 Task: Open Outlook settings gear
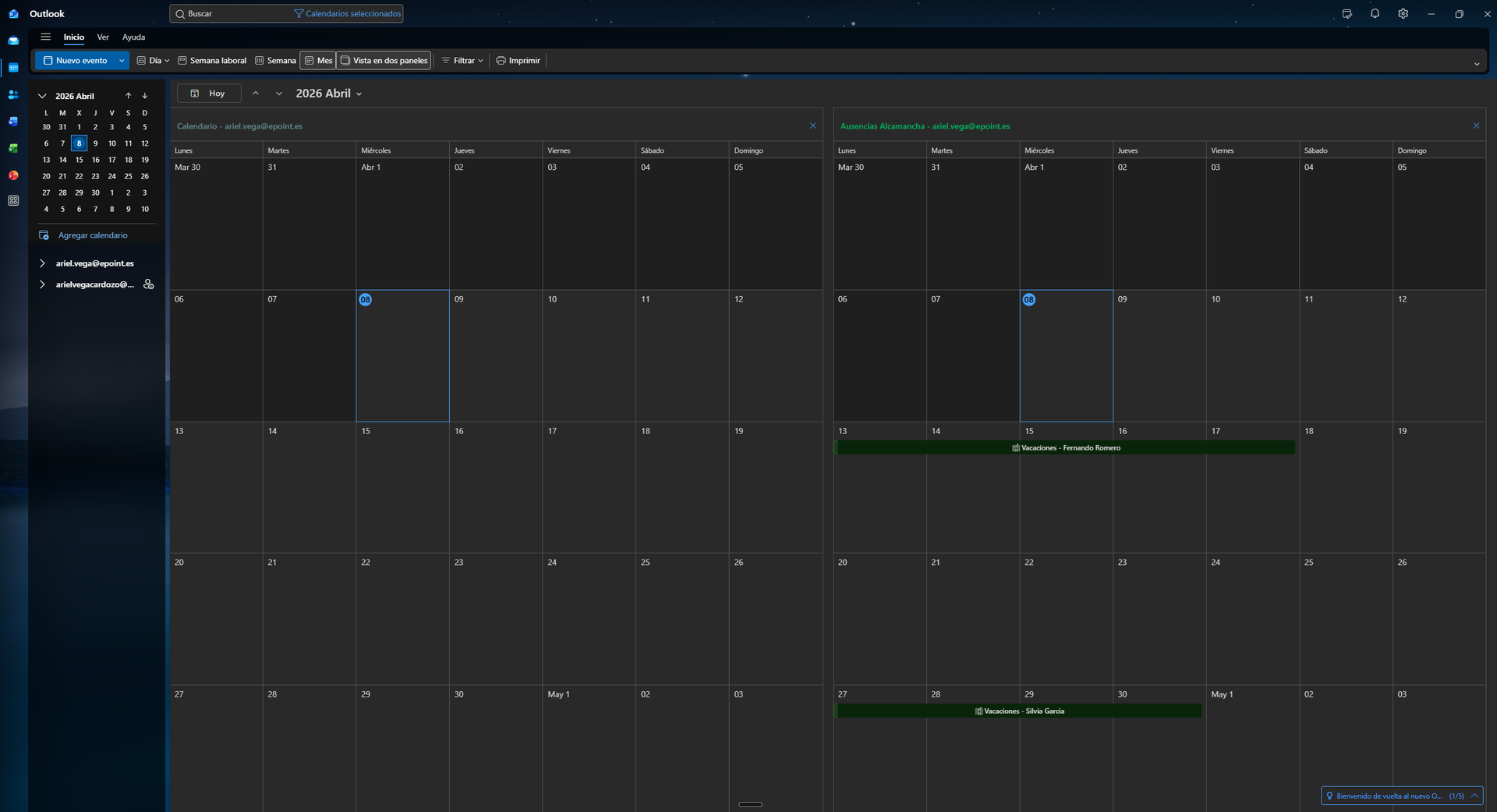point(1403,14)
